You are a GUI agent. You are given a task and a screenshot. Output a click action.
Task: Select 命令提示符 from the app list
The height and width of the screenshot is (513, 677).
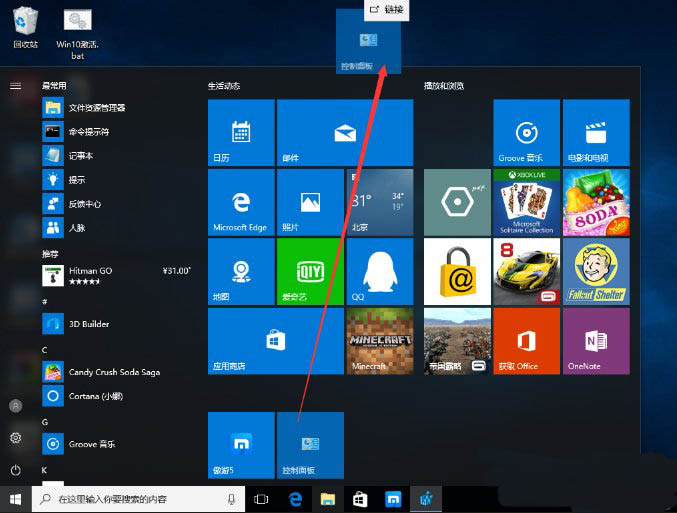click(88, 131)
